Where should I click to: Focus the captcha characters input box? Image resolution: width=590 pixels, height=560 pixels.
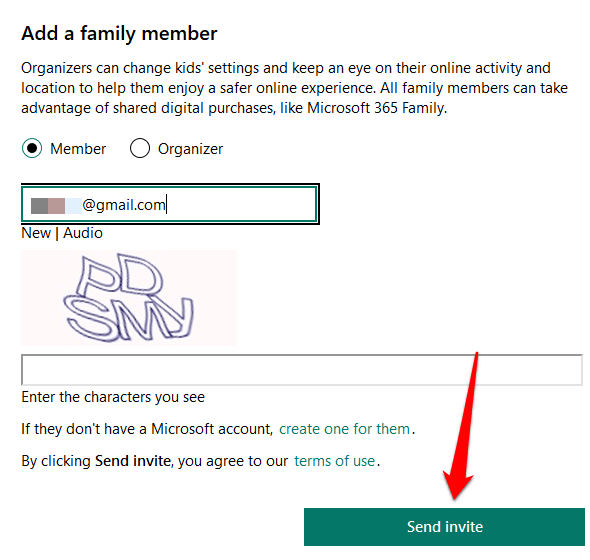pos(302,370)
